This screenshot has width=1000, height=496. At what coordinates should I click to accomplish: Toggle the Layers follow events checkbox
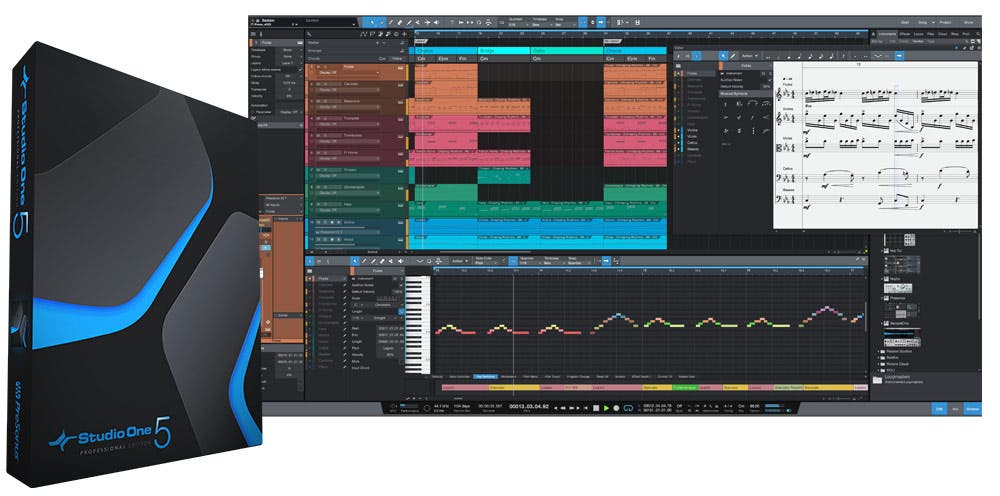pos(300,69)
